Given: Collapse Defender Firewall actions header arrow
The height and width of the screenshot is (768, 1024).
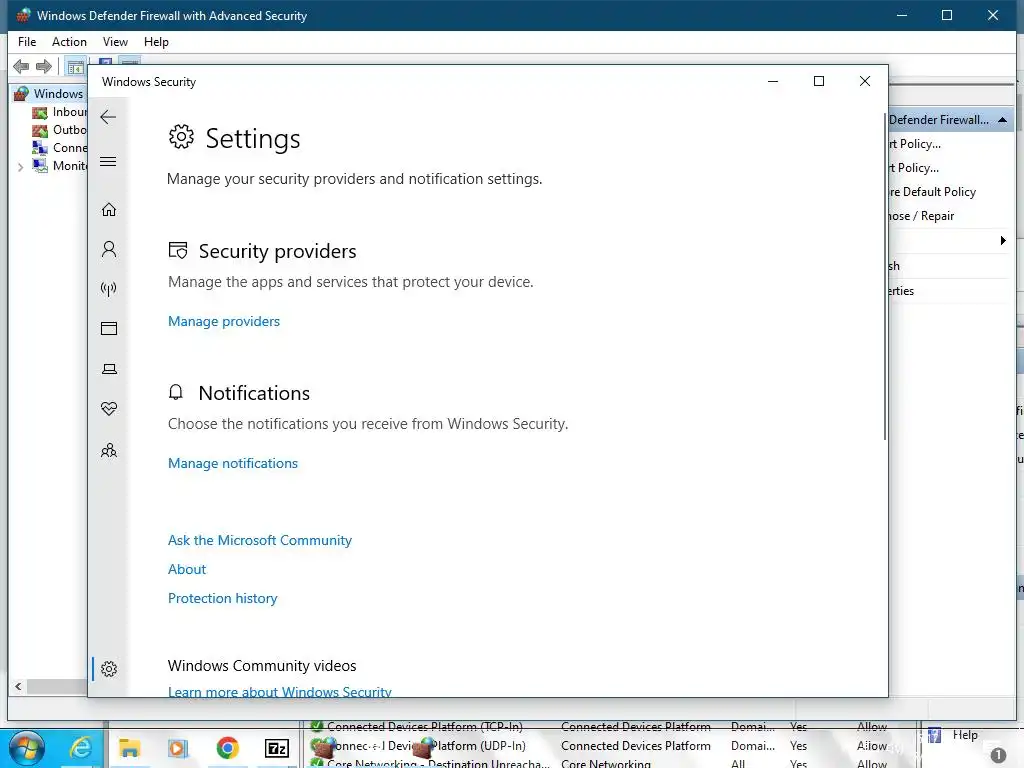Looking at the screenshot, I should click(1002, 120).
